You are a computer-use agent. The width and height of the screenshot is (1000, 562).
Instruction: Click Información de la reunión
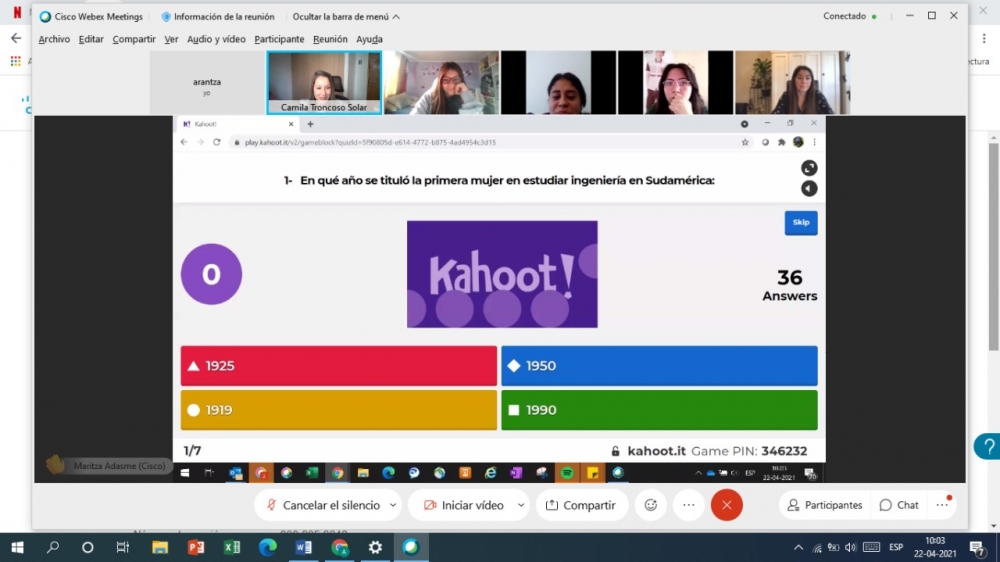click(x=217, y=17)
